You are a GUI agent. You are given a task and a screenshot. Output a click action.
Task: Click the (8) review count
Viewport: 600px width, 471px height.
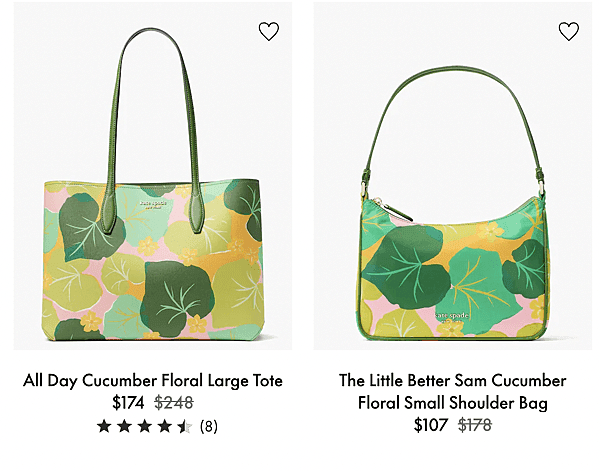(x=209, y=426)
